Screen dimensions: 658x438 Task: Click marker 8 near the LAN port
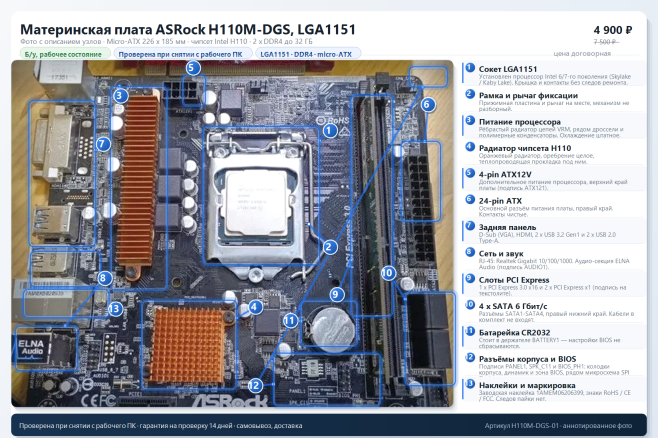tap(104, 278)
